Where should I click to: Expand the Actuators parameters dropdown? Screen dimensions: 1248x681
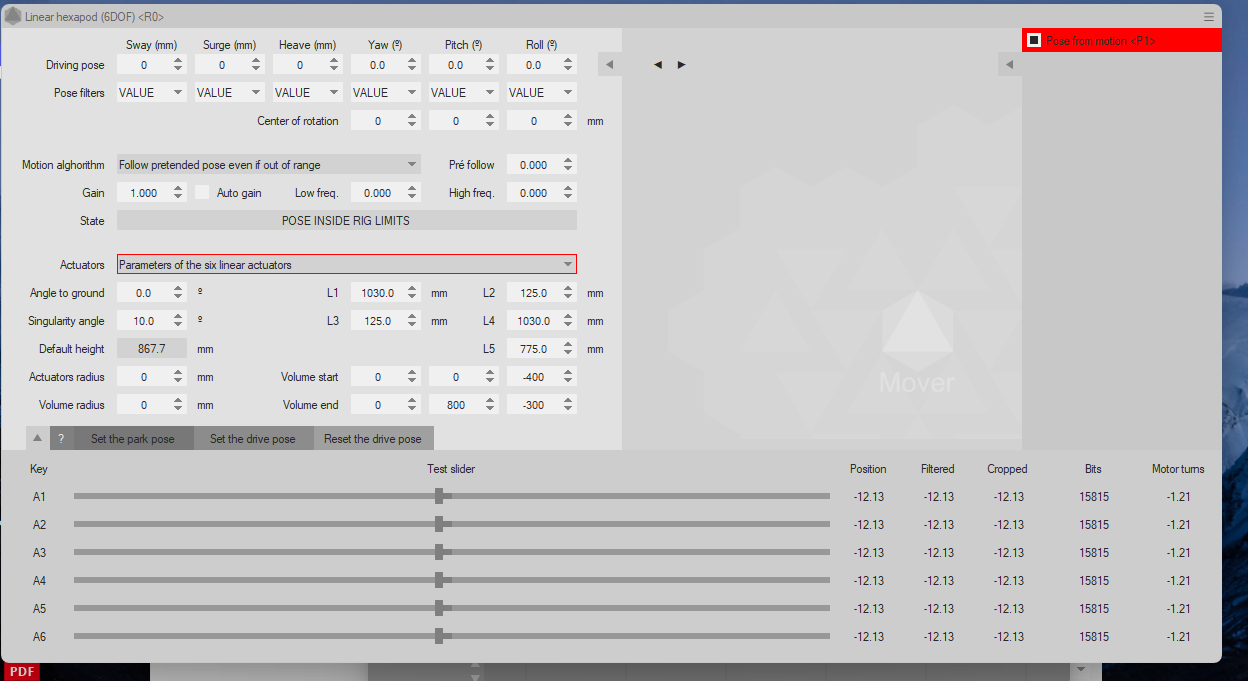point(346,265)
